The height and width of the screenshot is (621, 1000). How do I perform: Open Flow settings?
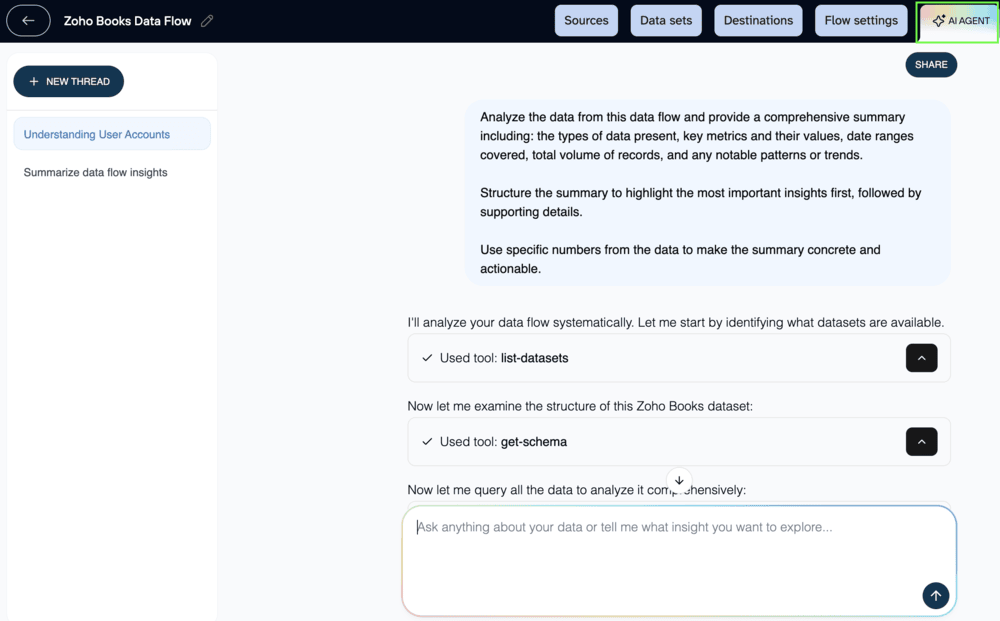[x=860, y=20]
